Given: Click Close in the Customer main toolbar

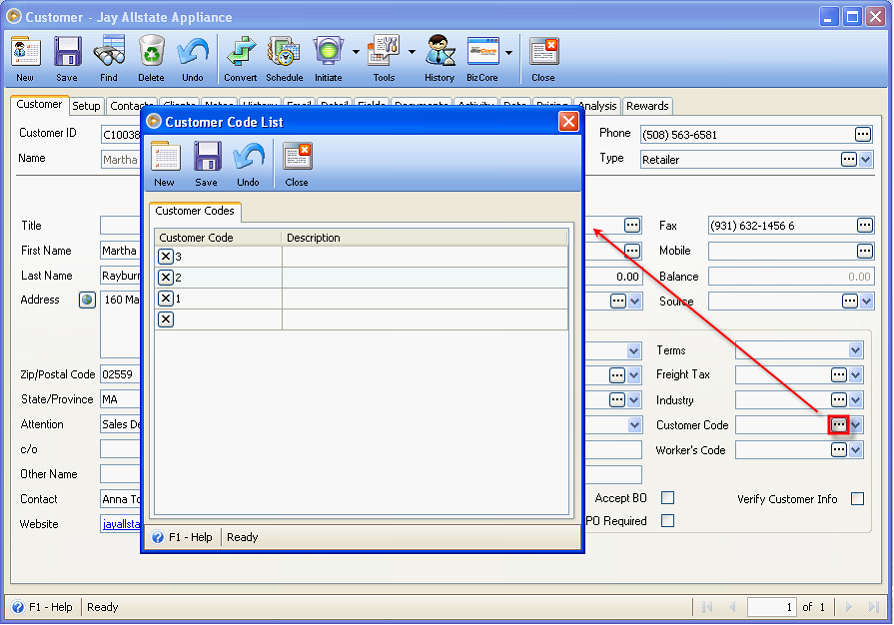Looking at the screenshot, I should click(543, 59).
